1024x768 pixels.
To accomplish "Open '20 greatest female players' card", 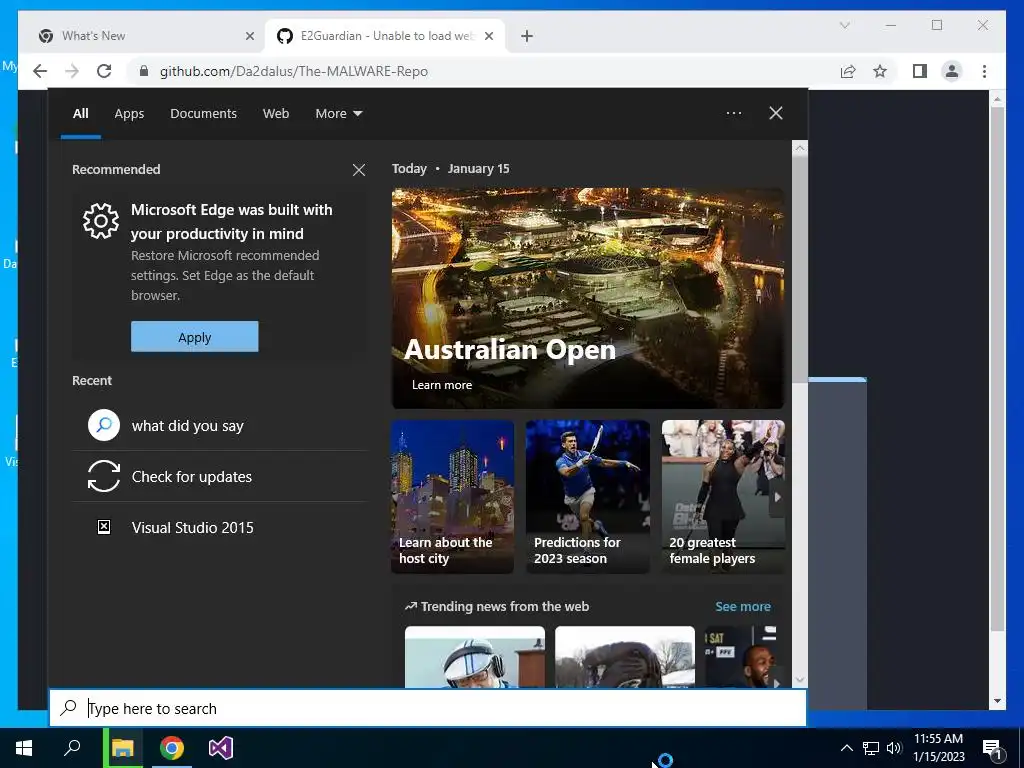I will pos(723,497).
